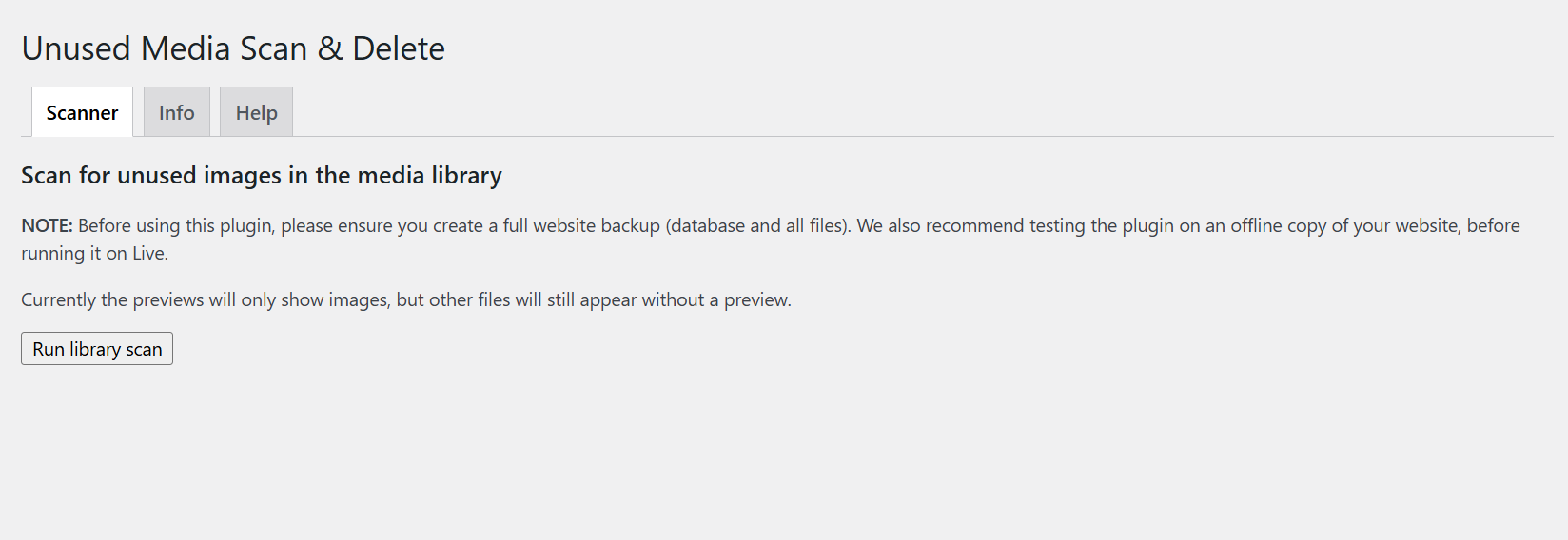Click the word "Unused" in the page title
1568x540 pixels.
click(x=76, y=48)
